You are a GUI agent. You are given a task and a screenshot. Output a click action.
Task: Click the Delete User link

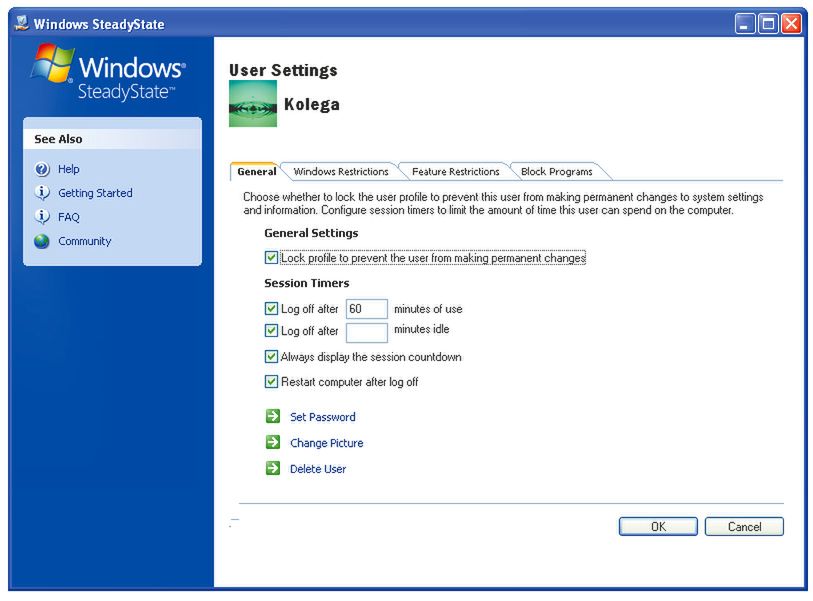(x=318, y=469)
